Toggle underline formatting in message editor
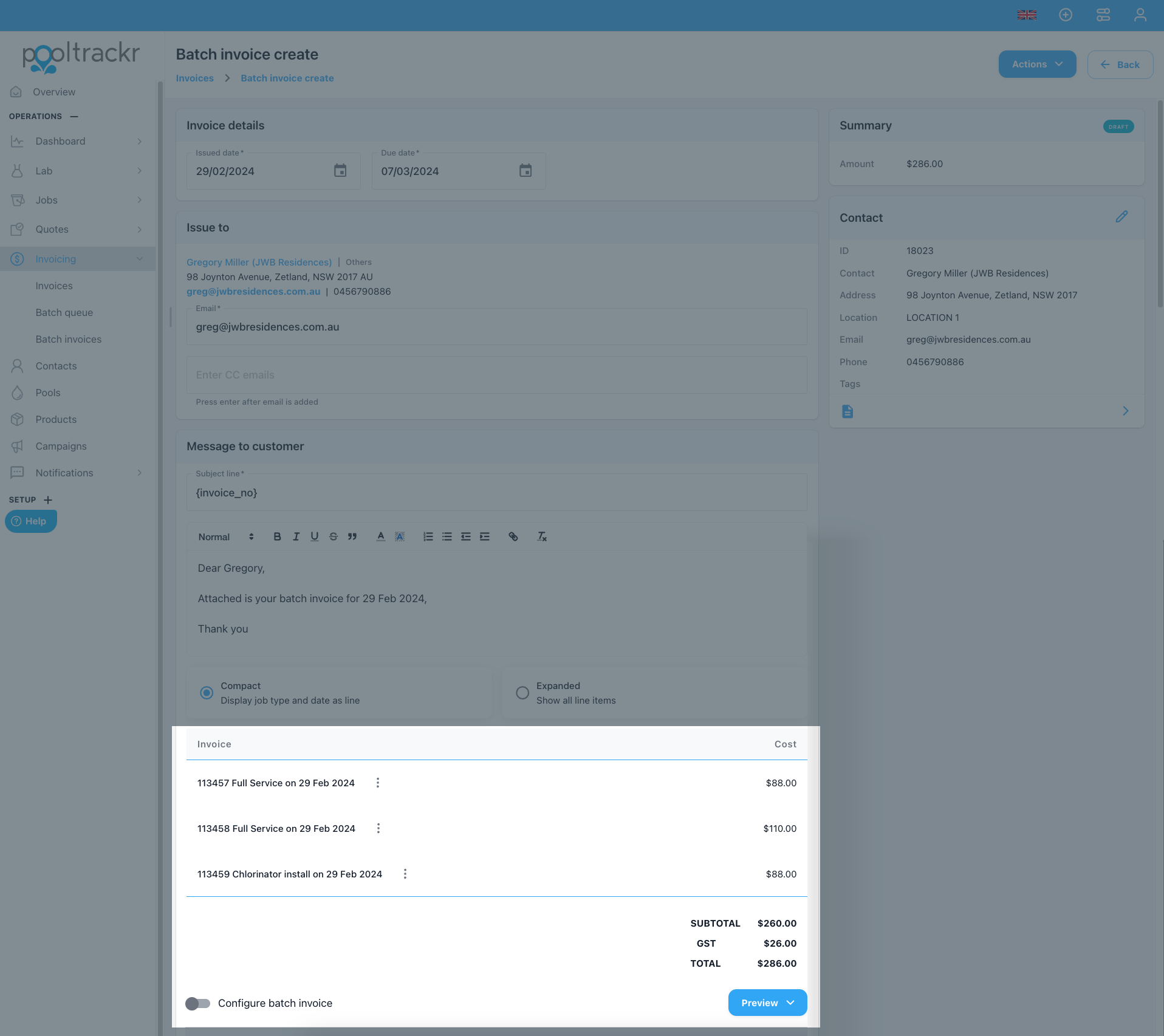Image resolution: width=1164 pixels, height=1036 pixels. [314, 537]
